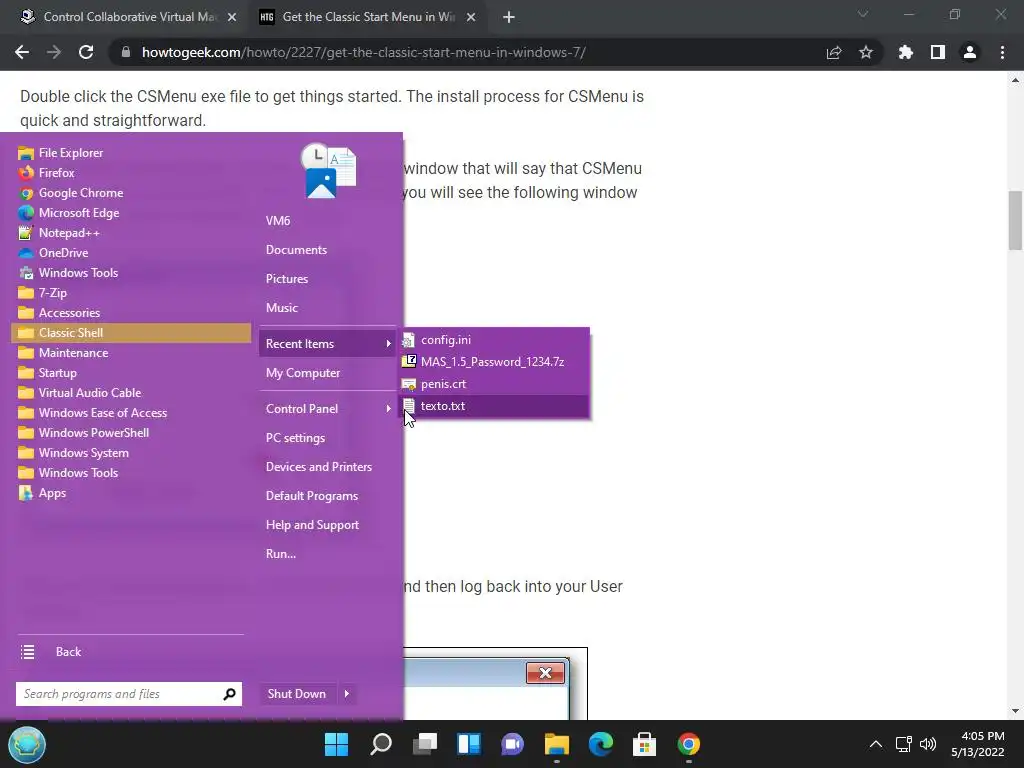Open a new browser tab
This screenshot has width=1024, height=768.
(509, 17)
